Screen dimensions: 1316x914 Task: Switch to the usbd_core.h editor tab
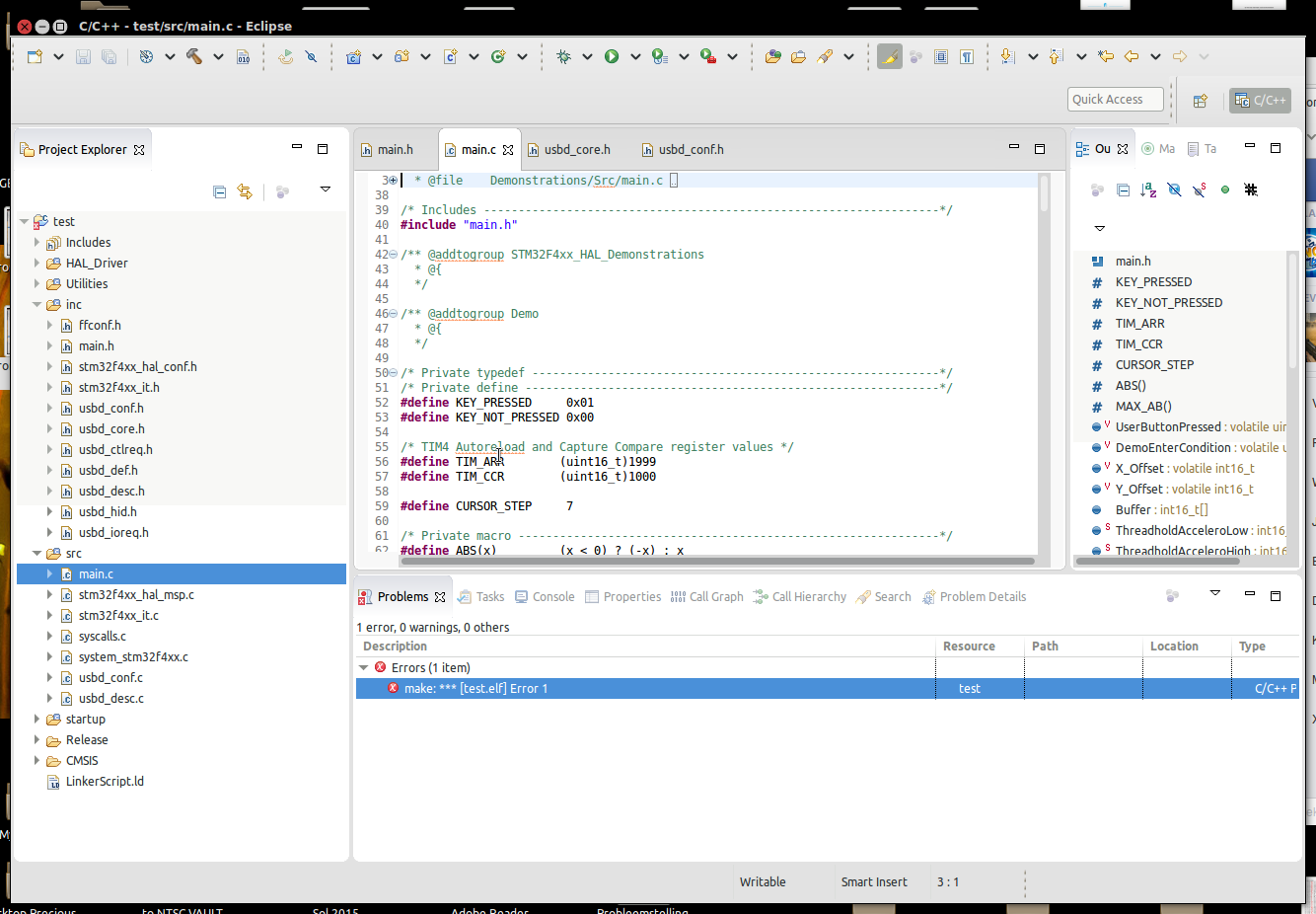(576, 150)
